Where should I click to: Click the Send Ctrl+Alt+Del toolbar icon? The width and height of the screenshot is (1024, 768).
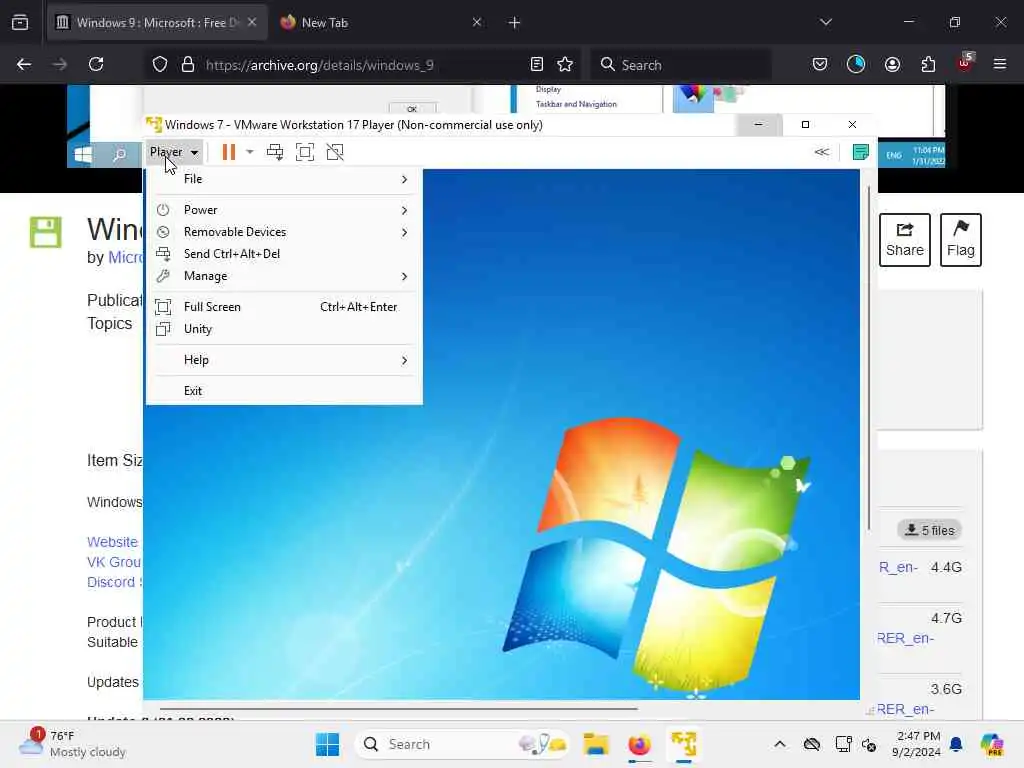[275, 152]
